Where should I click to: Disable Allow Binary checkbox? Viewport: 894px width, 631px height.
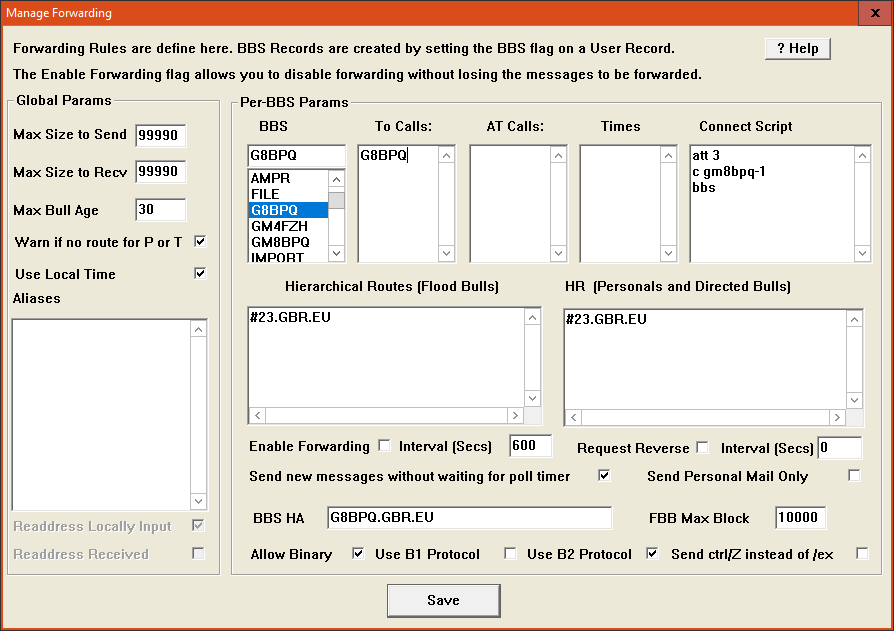(x=358, y=553)
